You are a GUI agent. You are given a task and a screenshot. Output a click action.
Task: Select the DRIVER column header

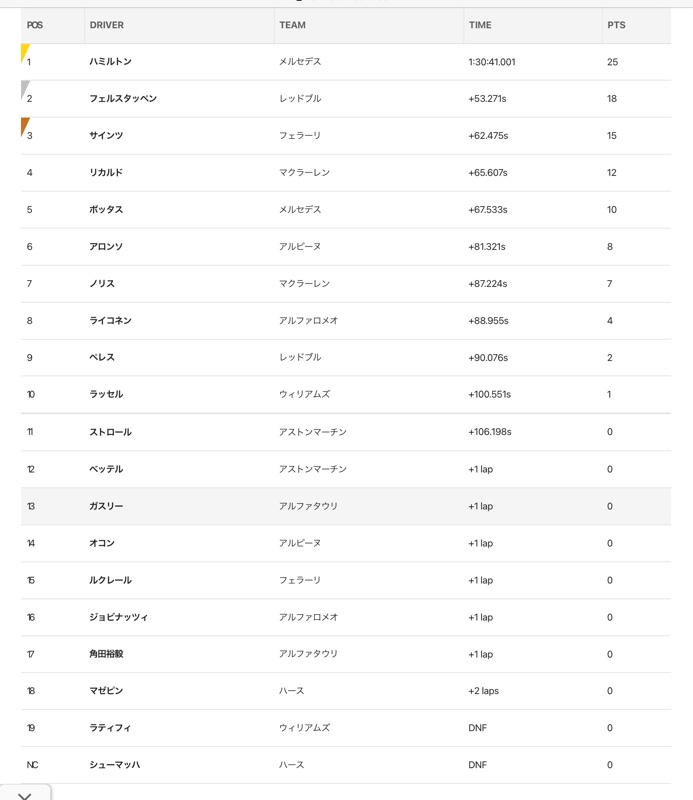(x=107, y=25)
